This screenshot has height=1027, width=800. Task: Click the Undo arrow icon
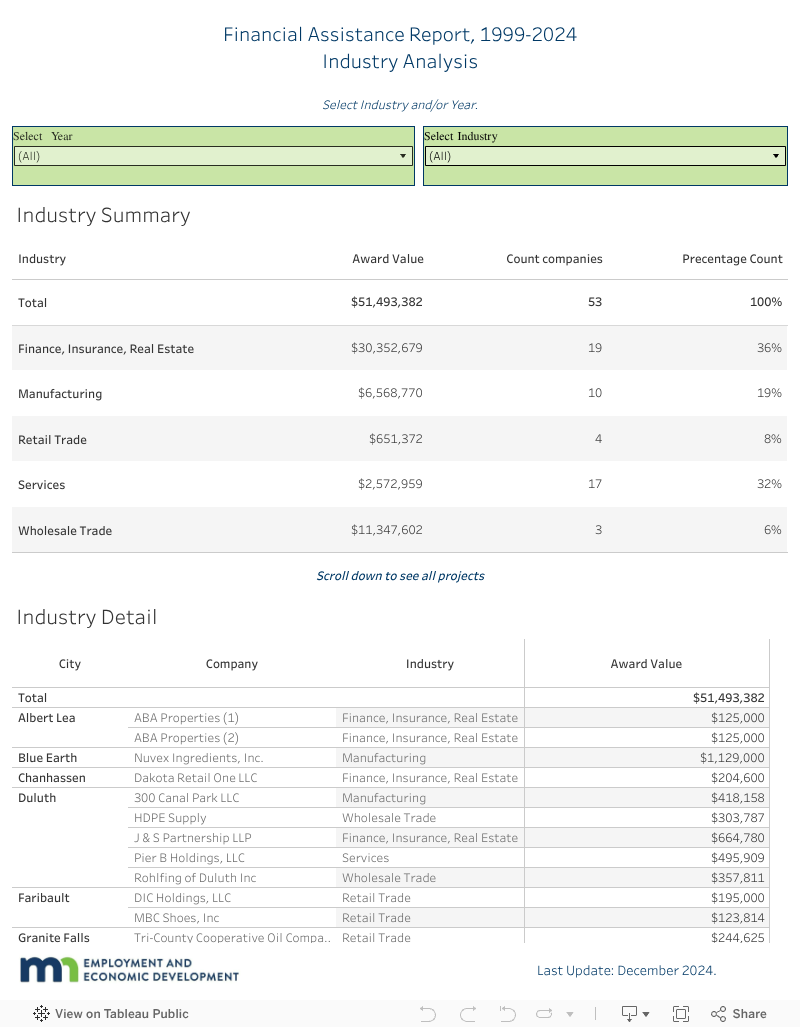click(x=428, y=1013)
